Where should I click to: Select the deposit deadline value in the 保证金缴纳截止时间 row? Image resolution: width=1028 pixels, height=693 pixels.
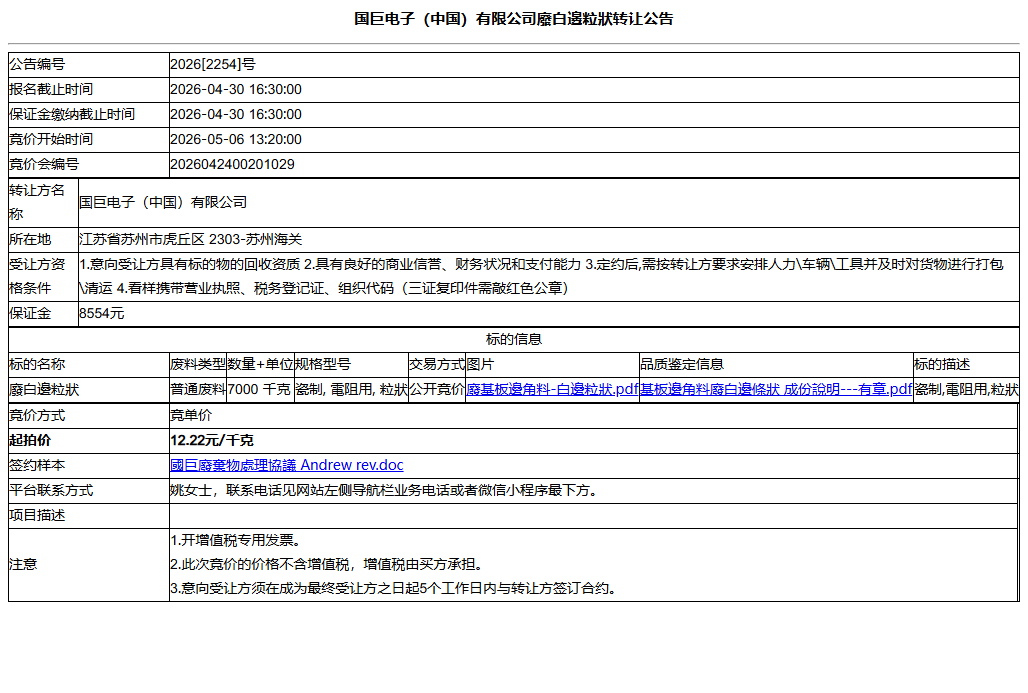[236, 114]
